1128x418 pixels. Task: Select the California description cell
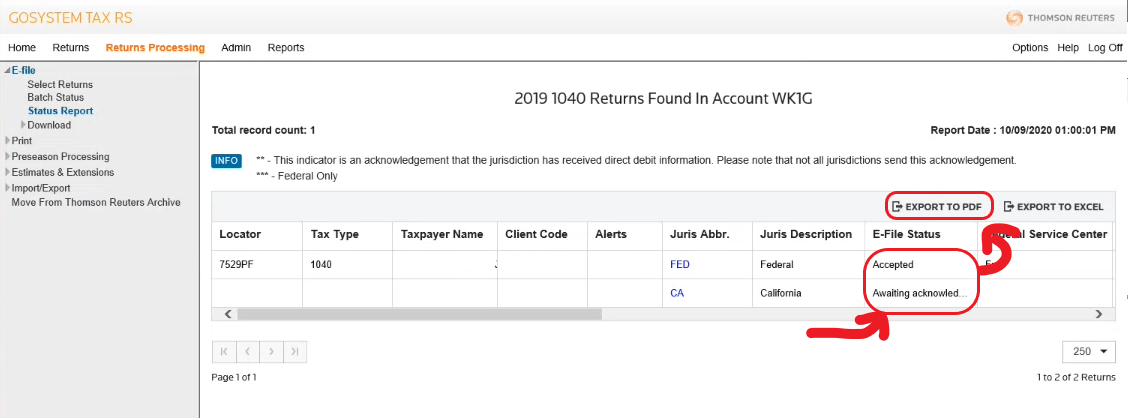[808, 293]
